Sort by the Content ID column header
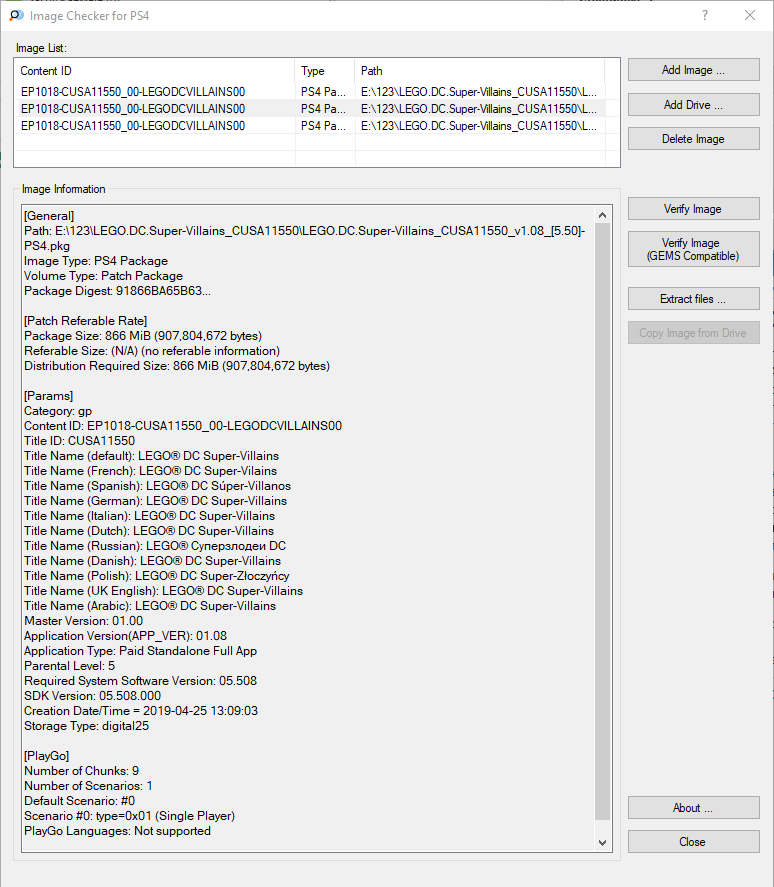 [154, 71]
